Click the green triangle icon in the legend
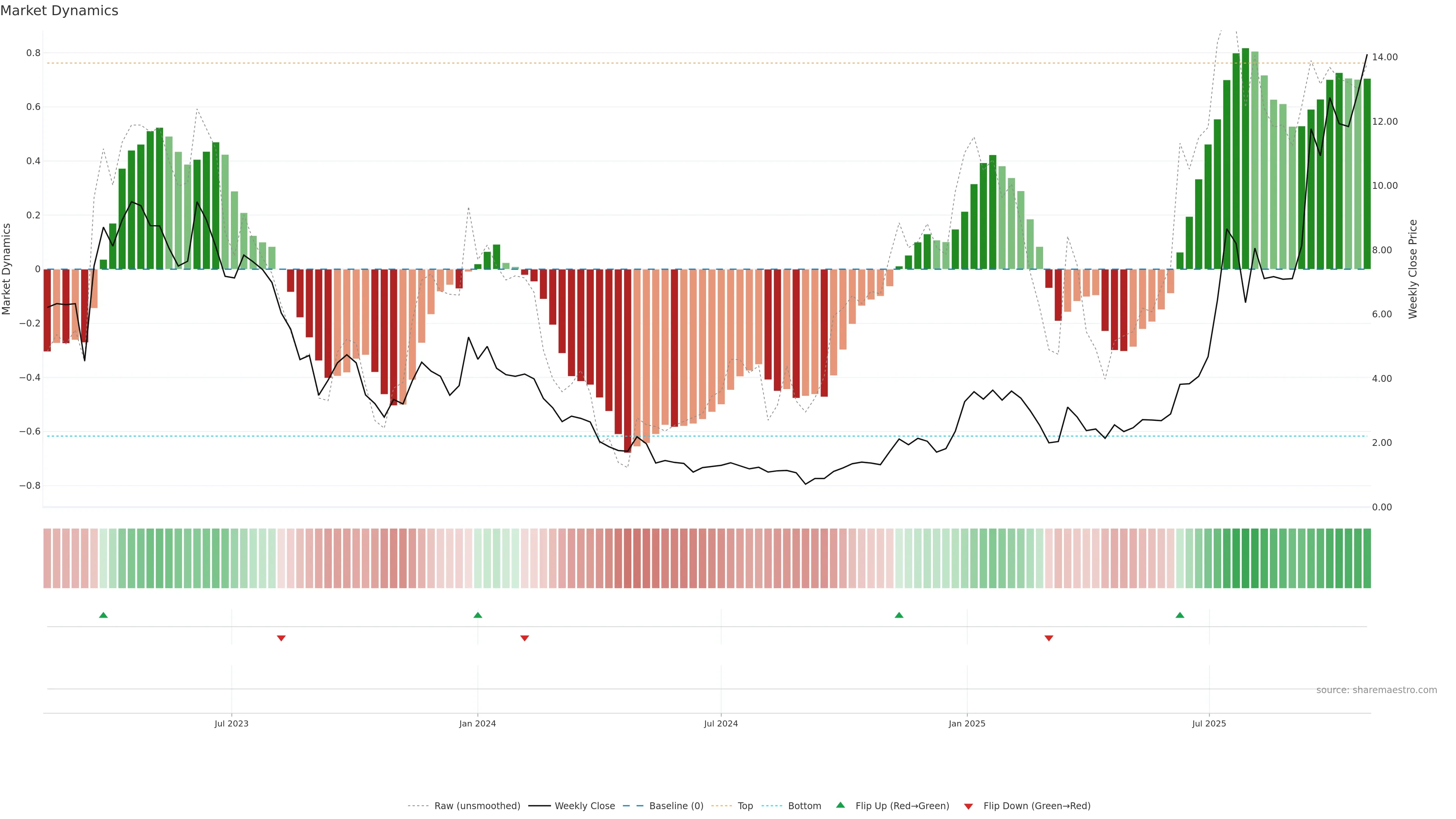1456x819 pixels. pyautogui.click(x=841, y=805)
